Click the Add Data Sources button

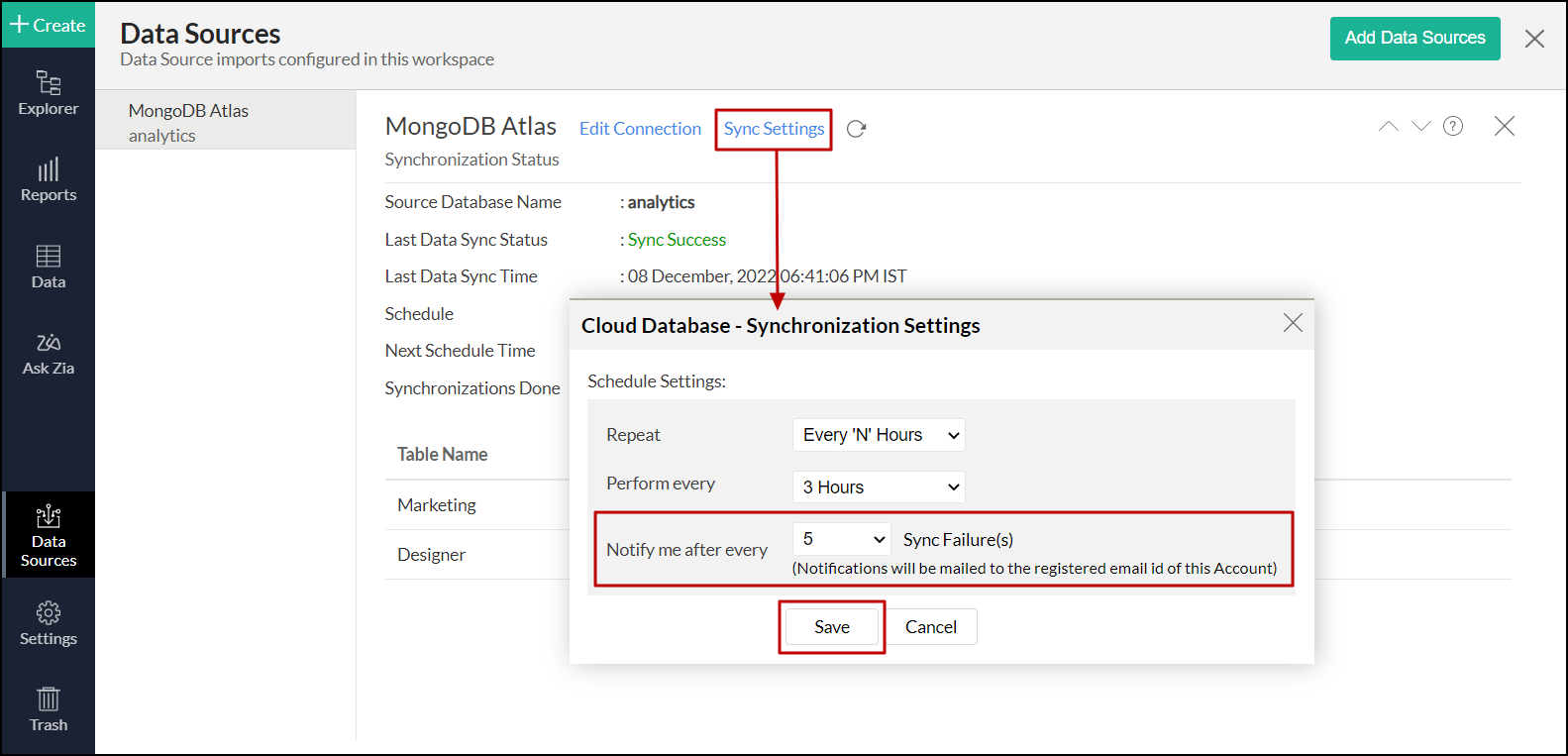tap(1414, 39)
